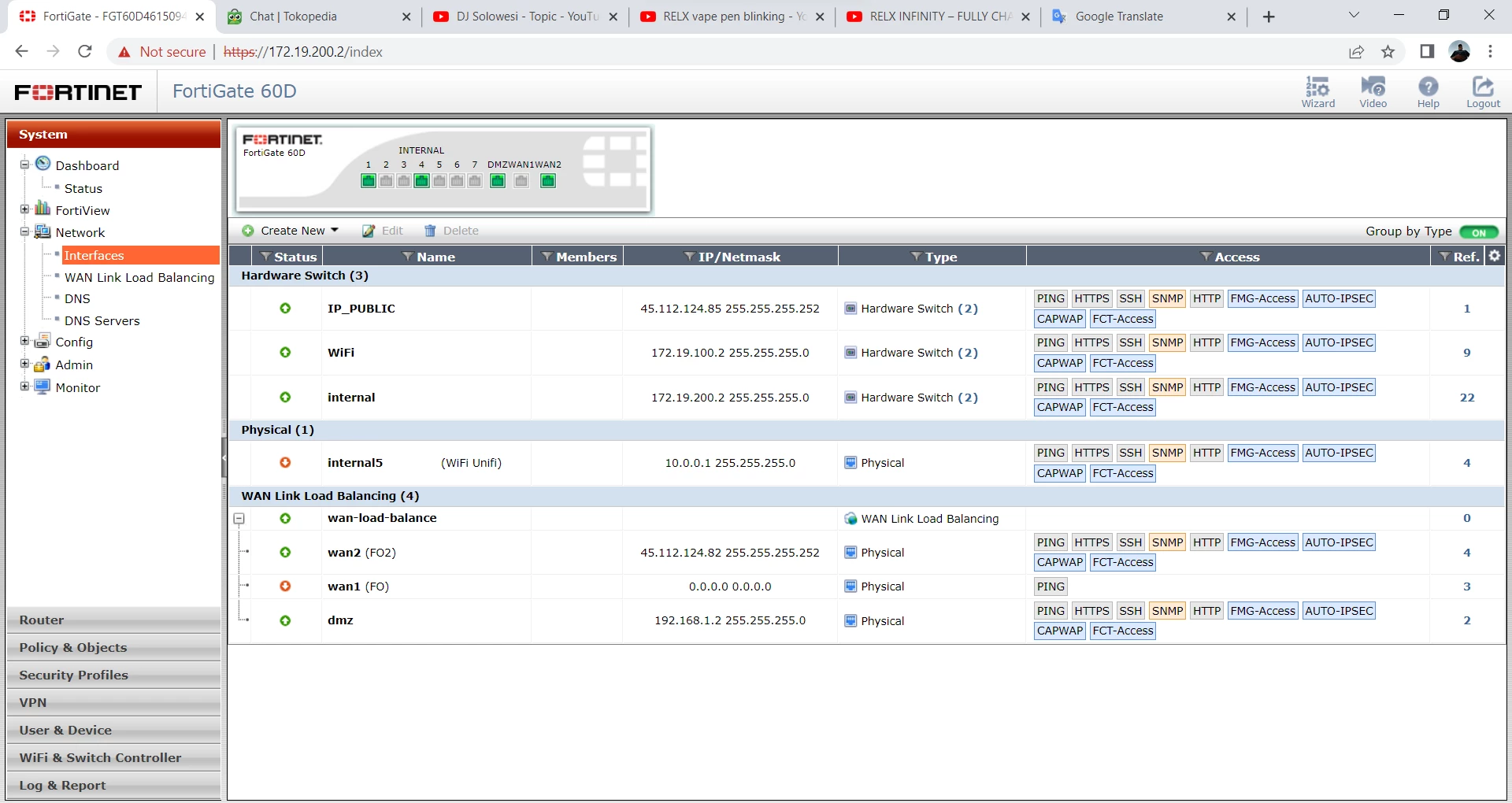Click the down status icon of internal5
Screen dimensions: 1512x803
pyautogui.click(x=285, y=463)
